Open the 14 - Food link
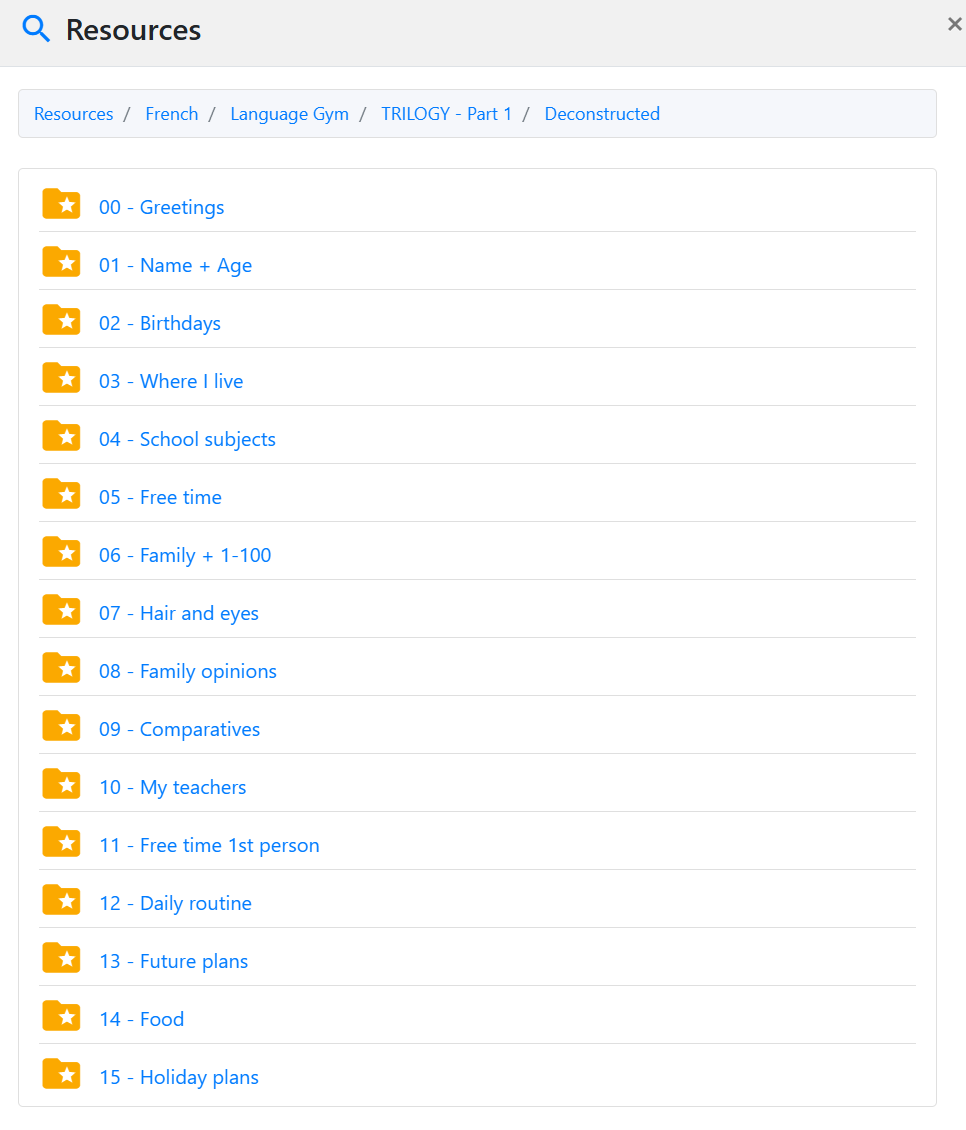This screenshot has height=1130, width=966. (141, 1020)
